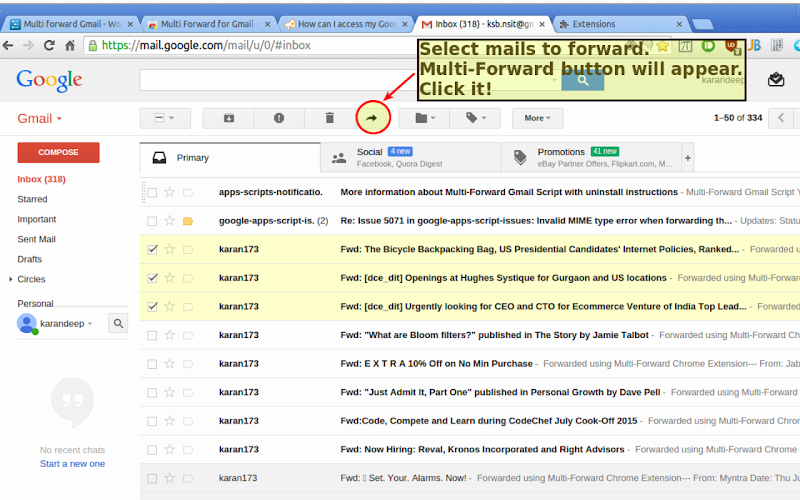Open the Set. Your. Alarms. Now! mail
The width and height of the screenshot is (800, 500).
click(469, 478)
